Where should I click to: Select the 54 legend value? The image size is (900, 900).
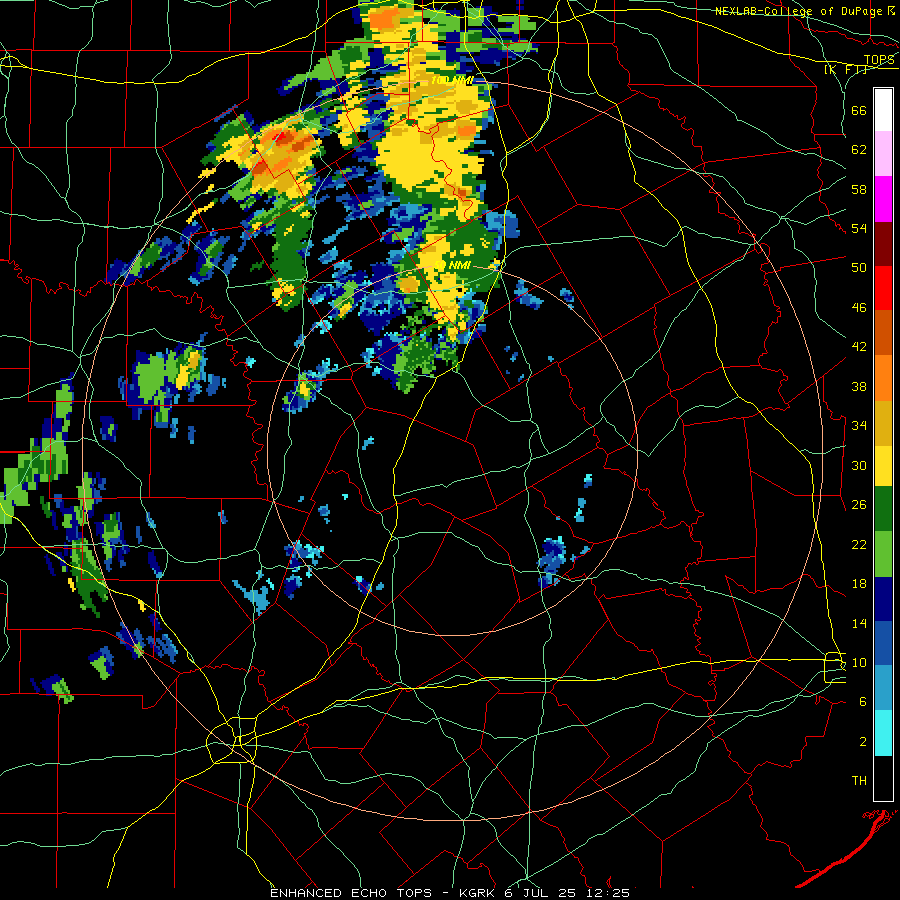click(859, 228)
